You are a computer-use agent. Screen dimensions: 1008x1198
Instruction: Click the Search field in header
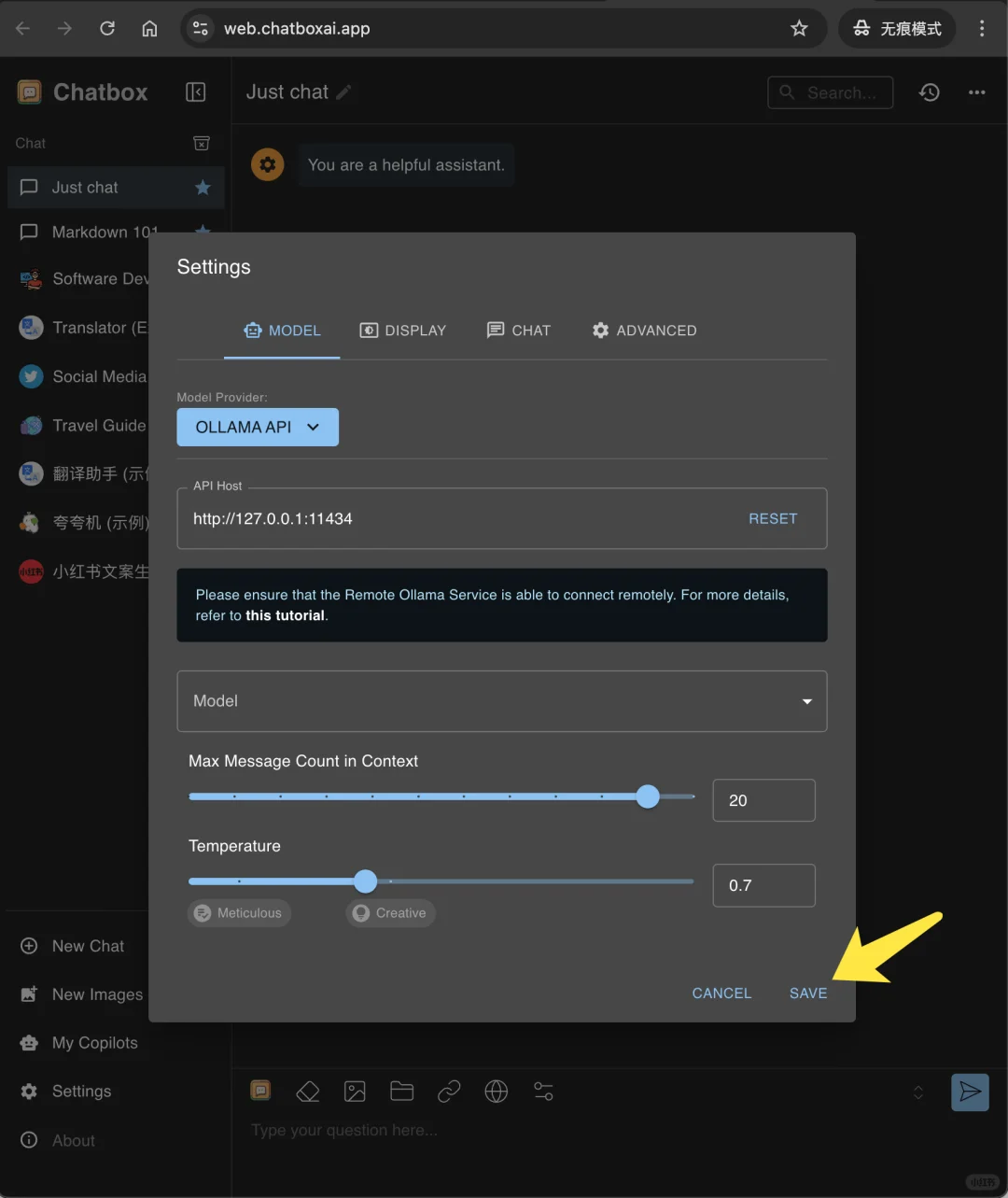(x=831, y=92)
